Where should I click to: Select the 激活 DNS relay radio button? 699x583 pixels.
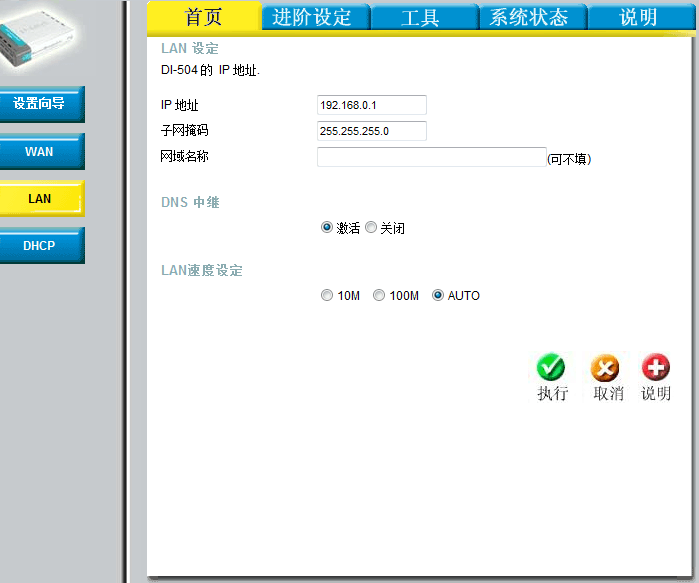327,228
